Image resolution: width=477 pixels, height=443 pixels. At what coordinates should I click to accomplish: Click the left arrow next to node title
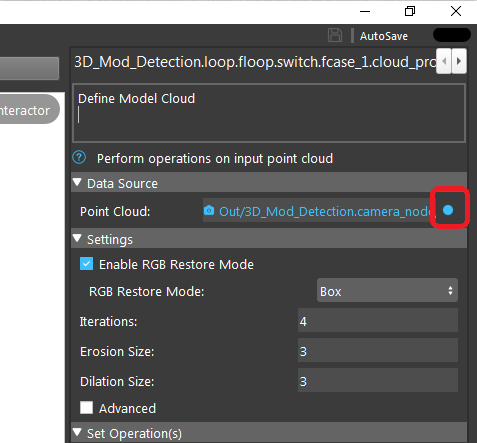pos(444,61)
